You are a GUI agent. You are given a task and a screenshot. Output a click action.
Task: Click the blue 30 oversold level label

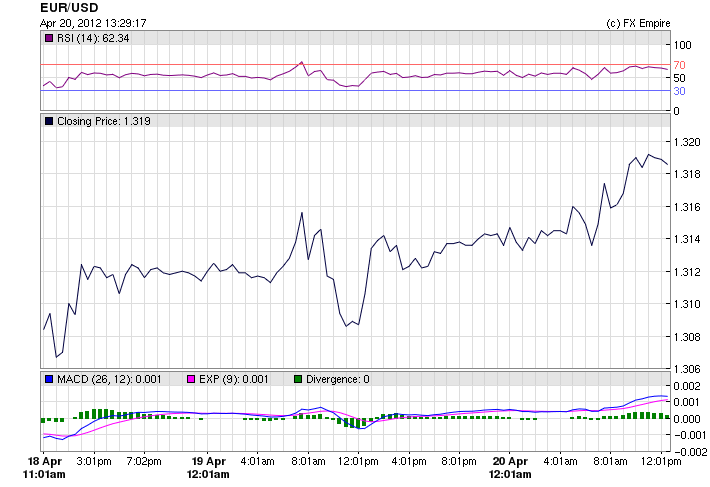[x=679, y=91]
